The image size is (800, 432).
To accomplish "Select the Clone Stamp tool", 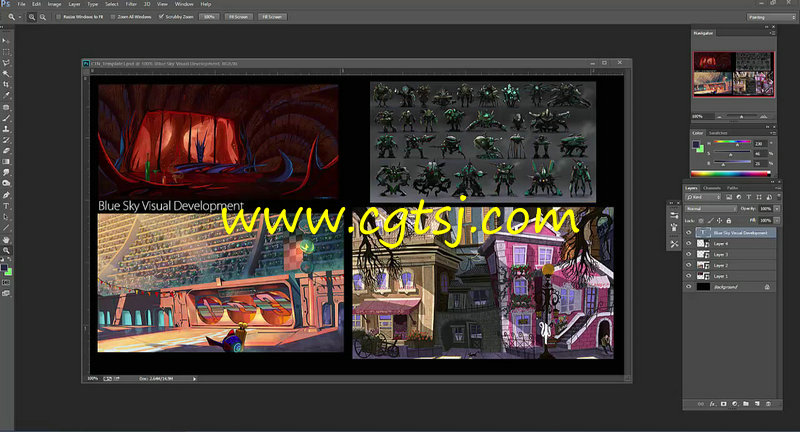I will click(x=6, y=129).
